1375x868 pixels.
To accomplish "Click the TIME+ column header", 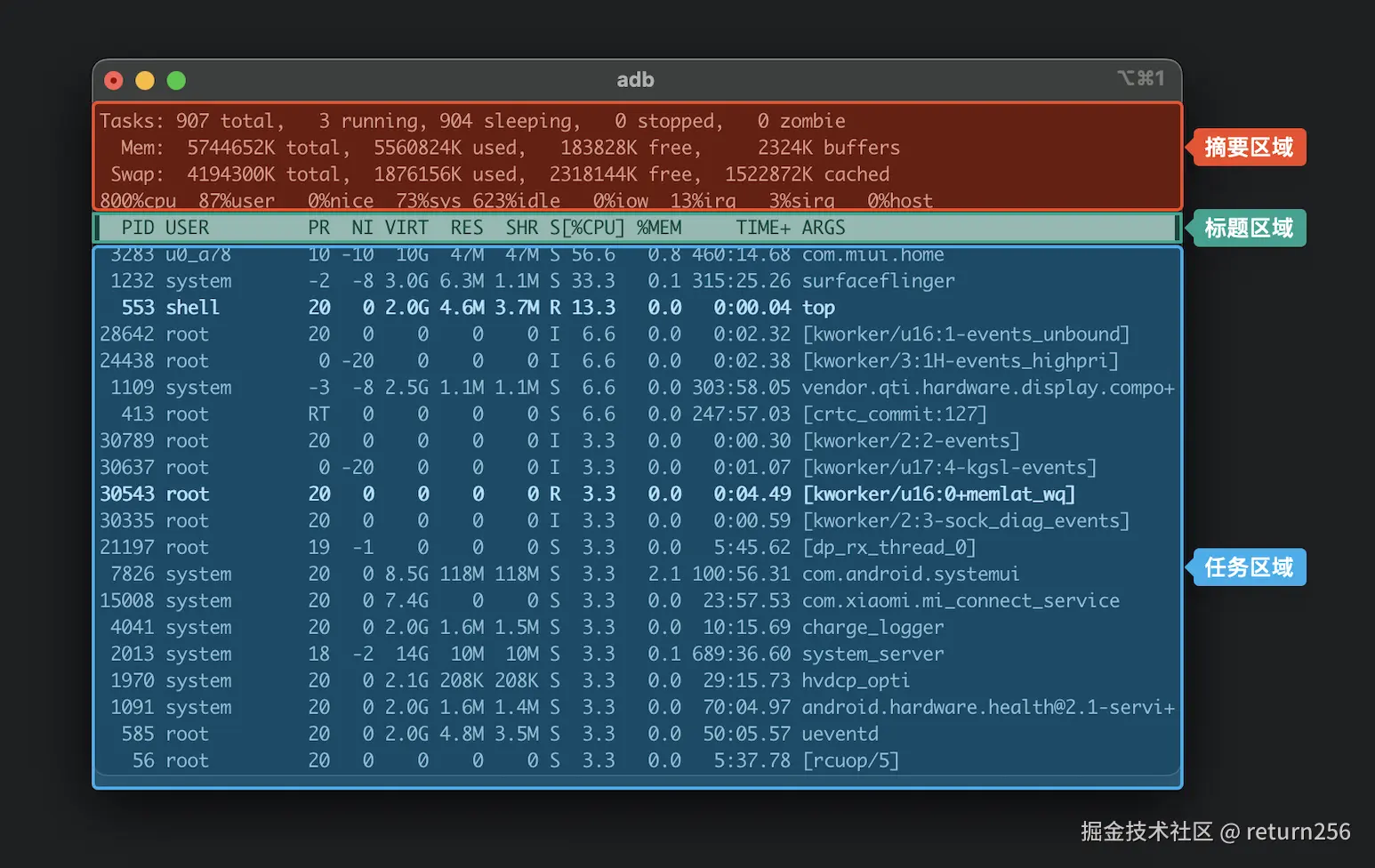I will (x=763, y=228).
